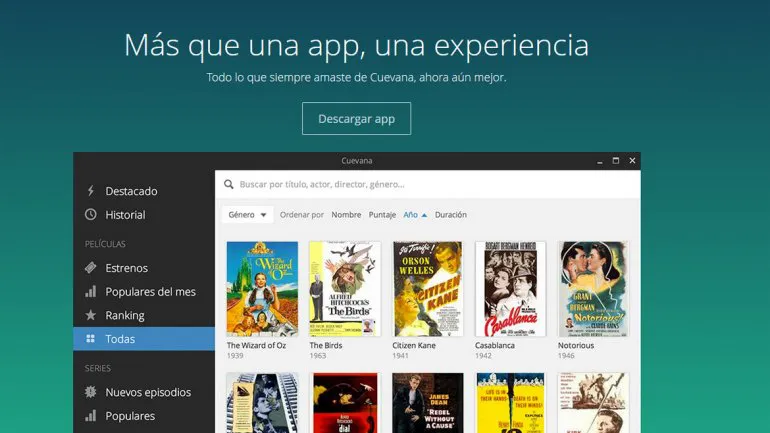Click Notorious title text
The height and width of the screenshot is (433, 770).
(x=576, y=345)
